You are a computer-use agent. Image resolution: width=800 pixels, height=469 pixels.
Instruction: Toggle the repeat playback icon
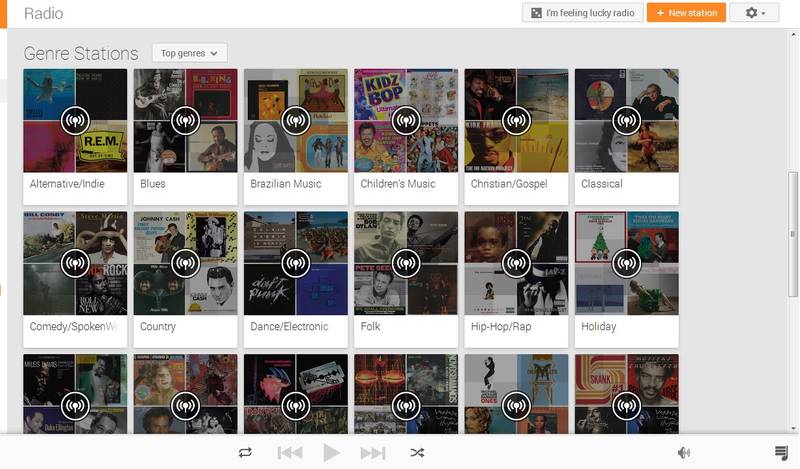245,452
